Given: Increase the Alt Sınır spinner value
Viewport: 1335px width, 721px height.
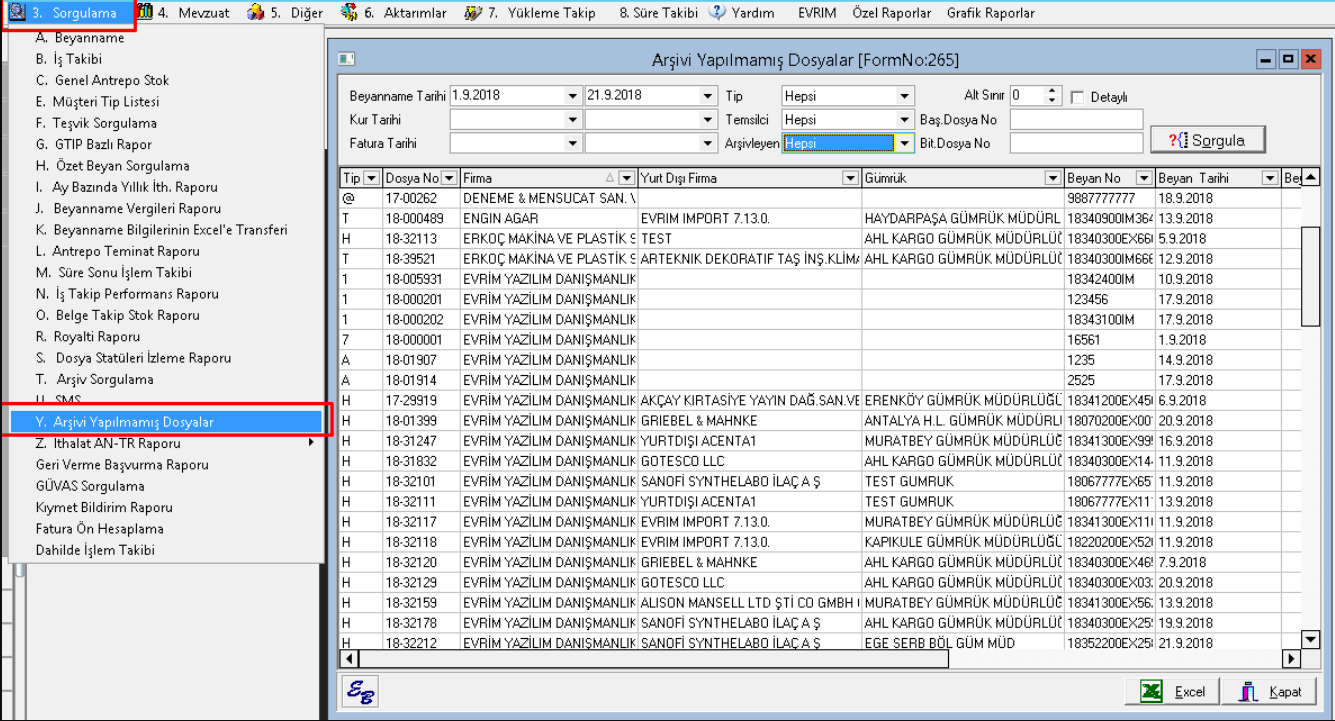Looking at the screenshot, I should click(x=1051, y=91).
